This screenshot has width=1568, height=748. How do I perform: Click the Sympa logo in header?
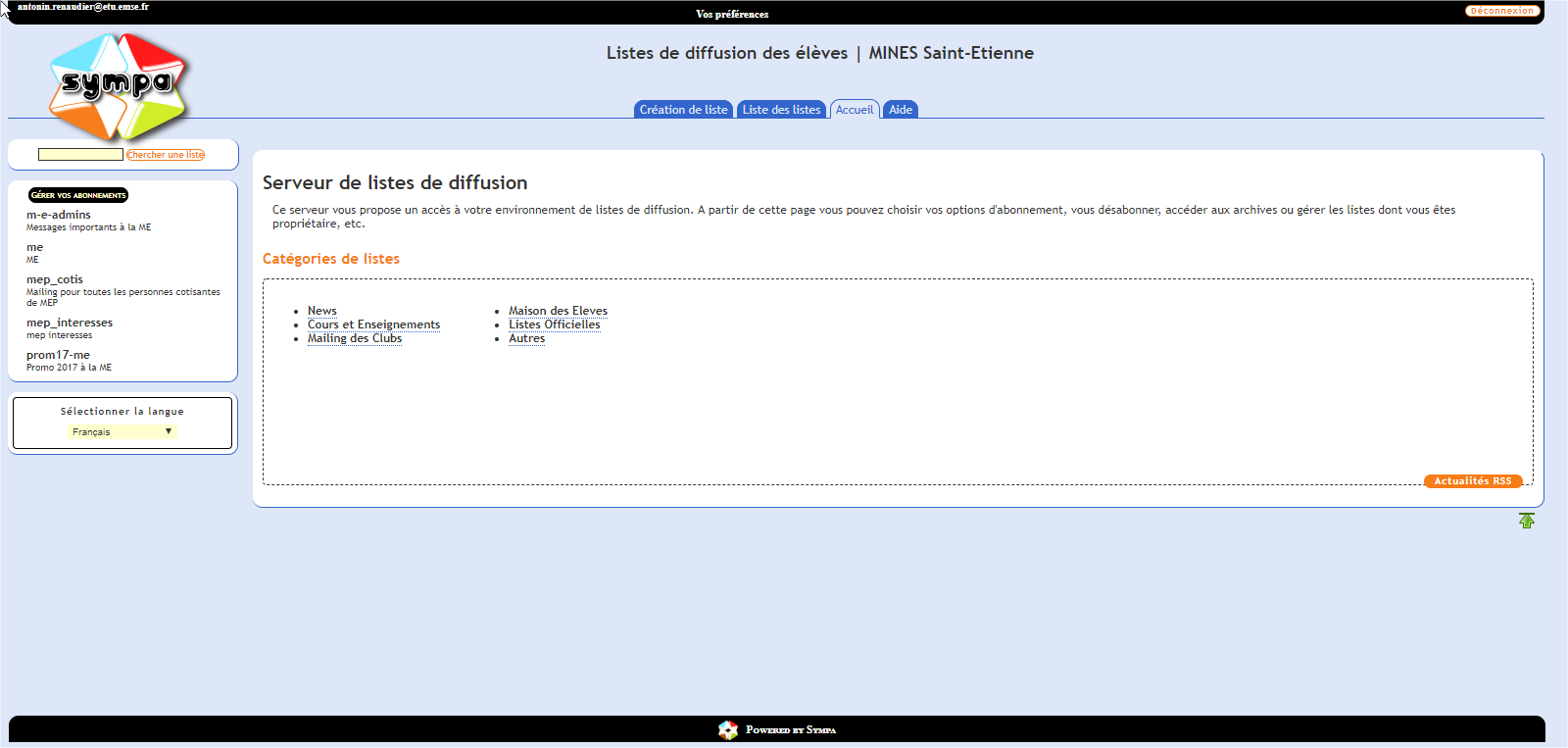119,85
